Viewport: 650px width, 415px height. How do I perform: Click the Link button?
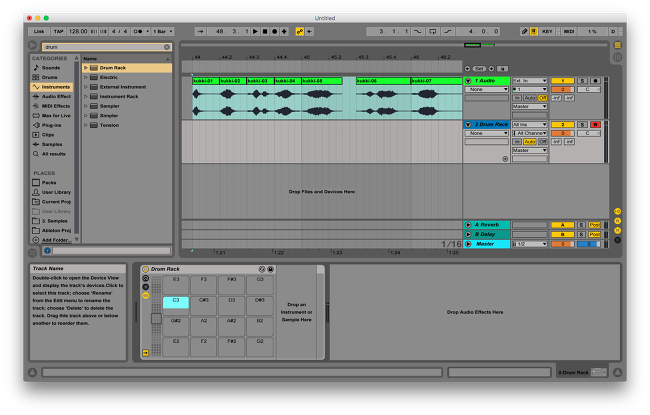coord(39,32)
